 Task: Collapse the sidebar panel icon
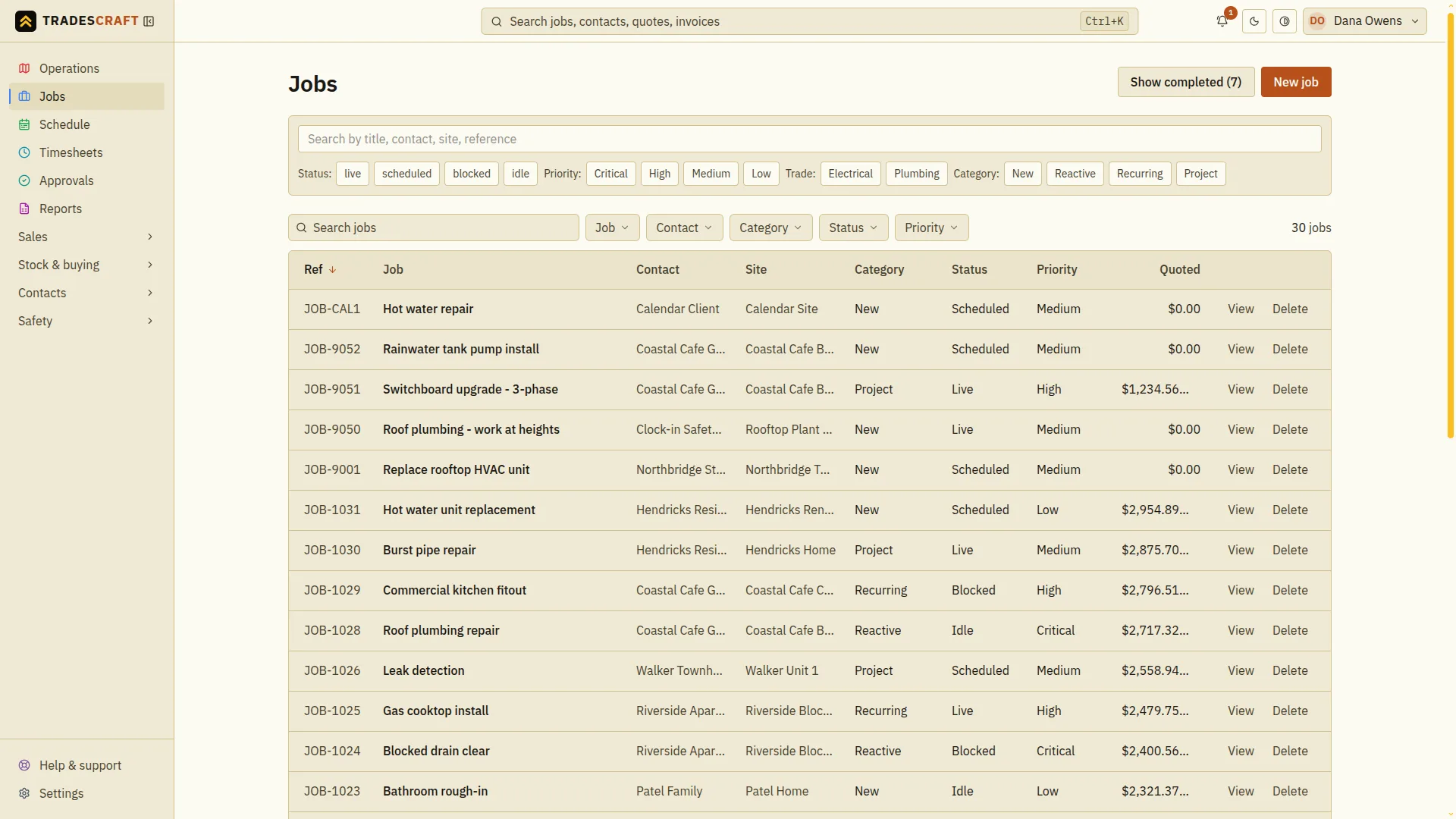[x=149, y=21]
